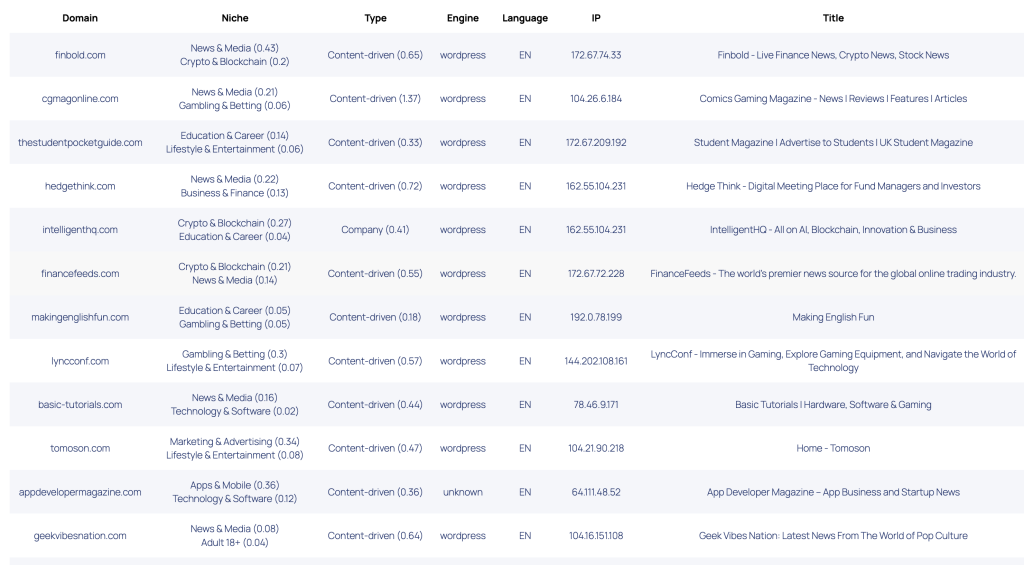The image size is (1024, 565).
Task: Click the IP column header
Action: tap(596, 18)
